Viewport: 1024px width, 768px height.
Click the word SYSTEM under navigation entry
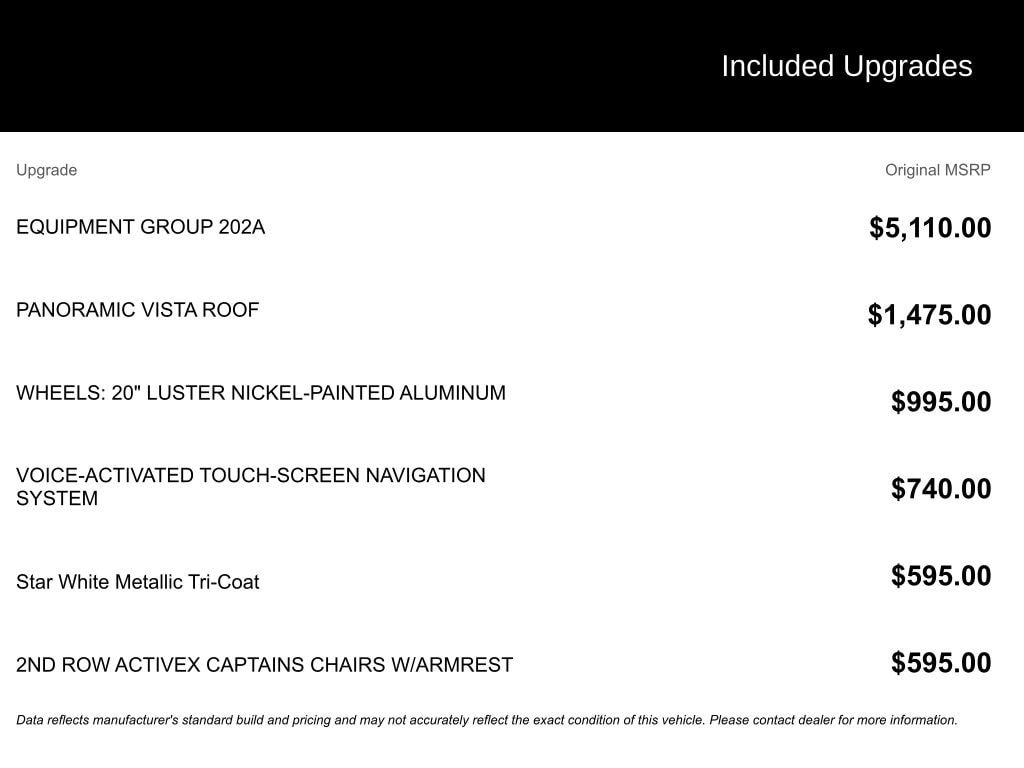point(57,499)
